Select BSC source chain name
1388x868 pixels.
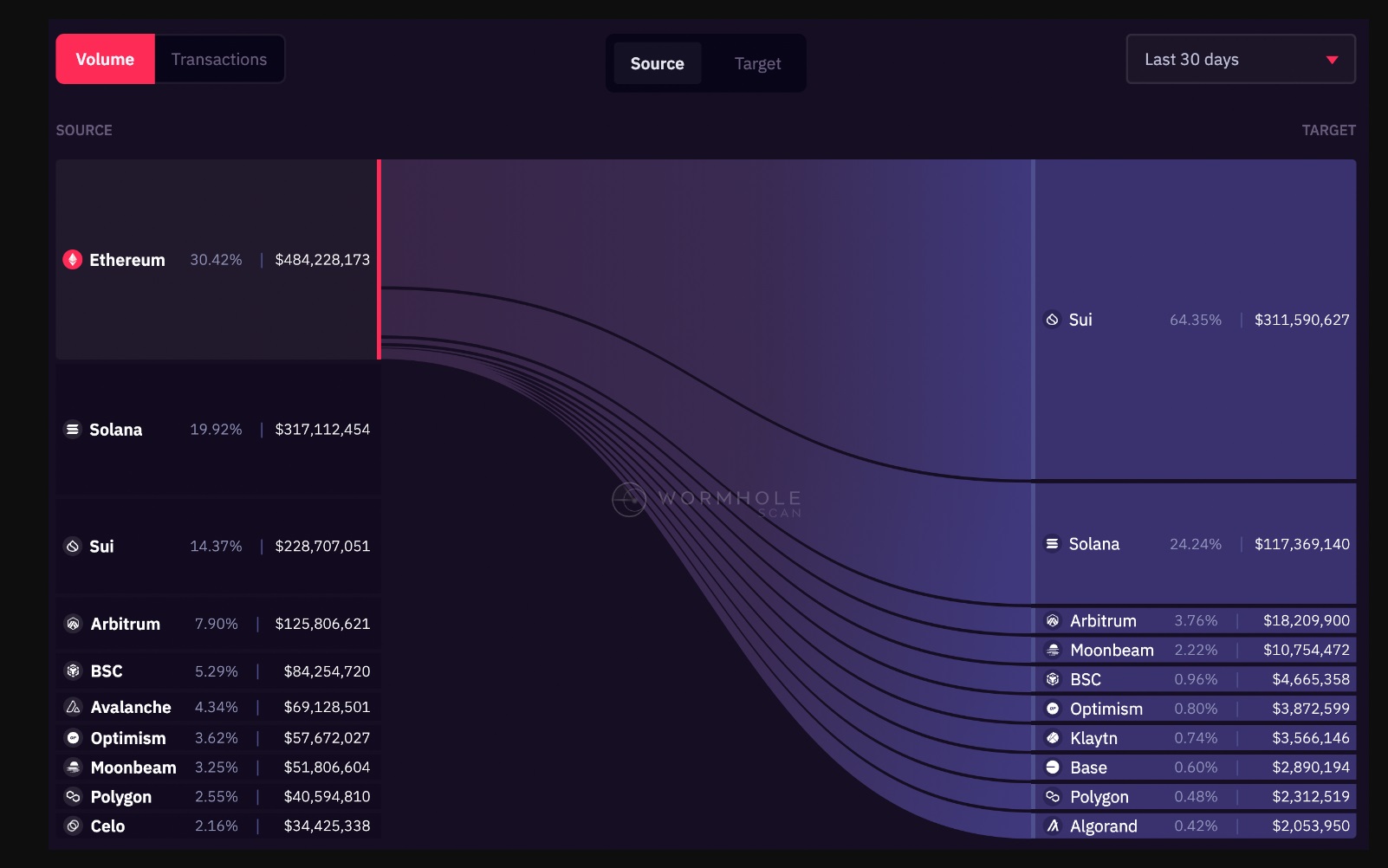click(x=107, y=671)
